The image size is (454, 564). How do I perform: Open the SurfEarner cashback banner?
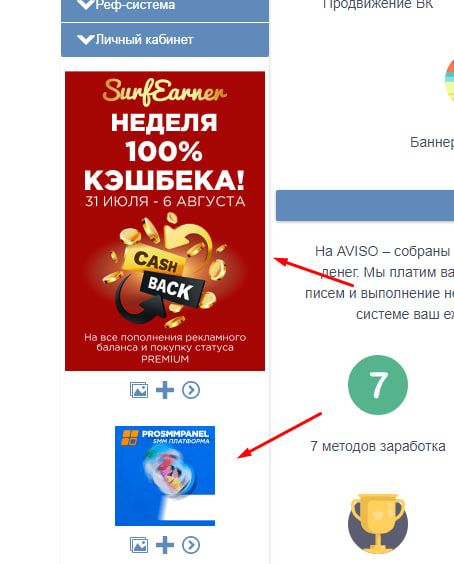pos(165,221)
